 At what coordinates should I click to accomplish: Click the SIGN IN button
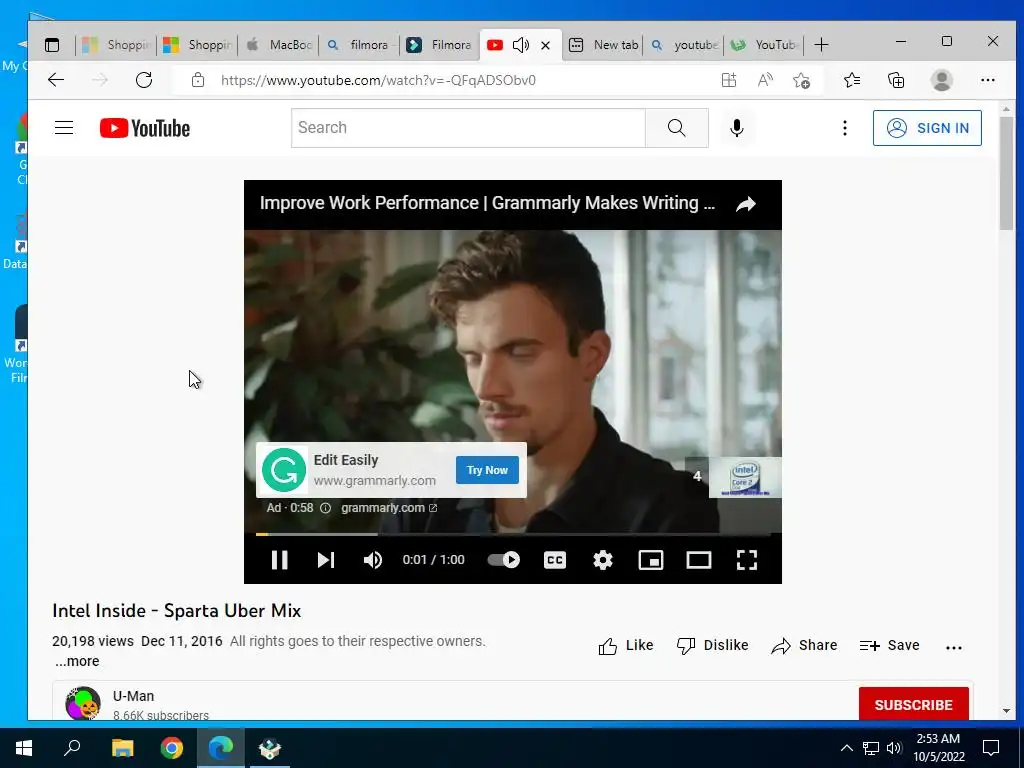coord(927,128)
